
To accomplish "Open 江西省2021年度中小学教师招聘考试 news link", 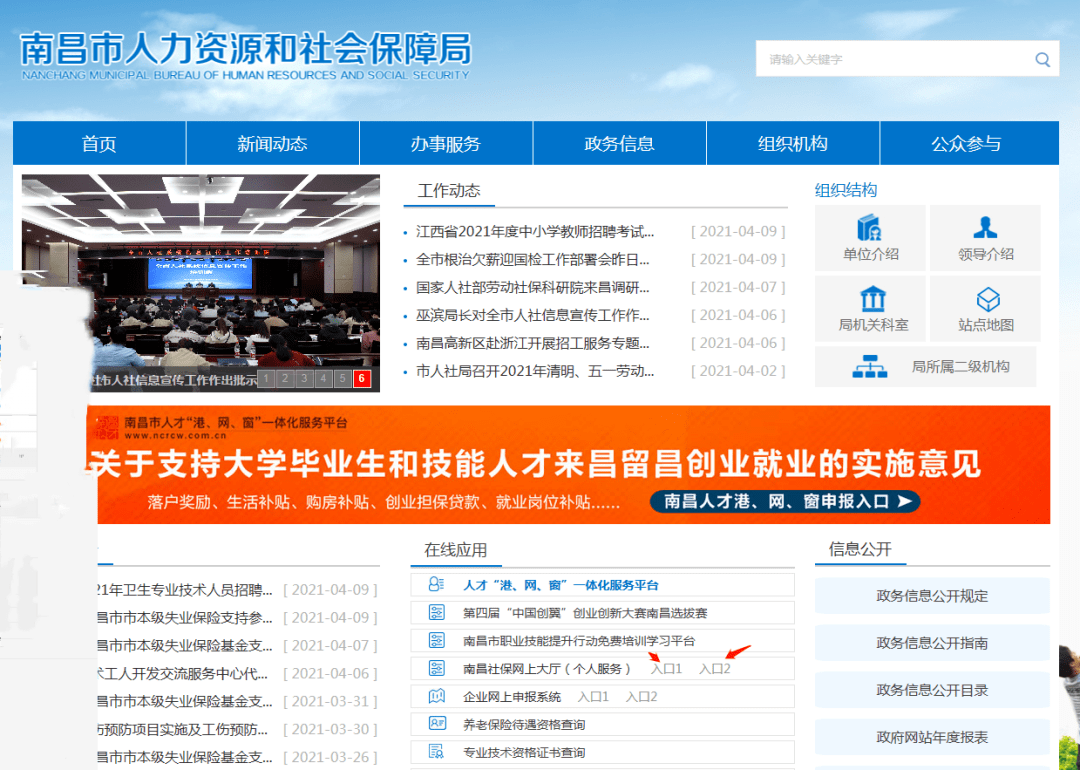I will [535, 231].
